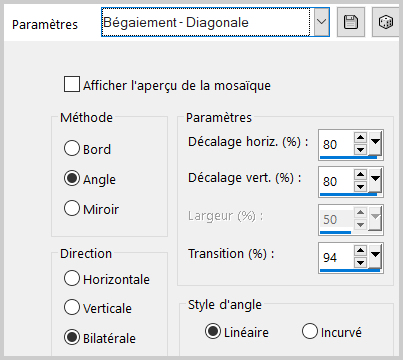The height and width of the screenshot is (360, 403).
Task: Click the blue slider bar under Décalage horiz.
Action: click(x=348, y=157)
